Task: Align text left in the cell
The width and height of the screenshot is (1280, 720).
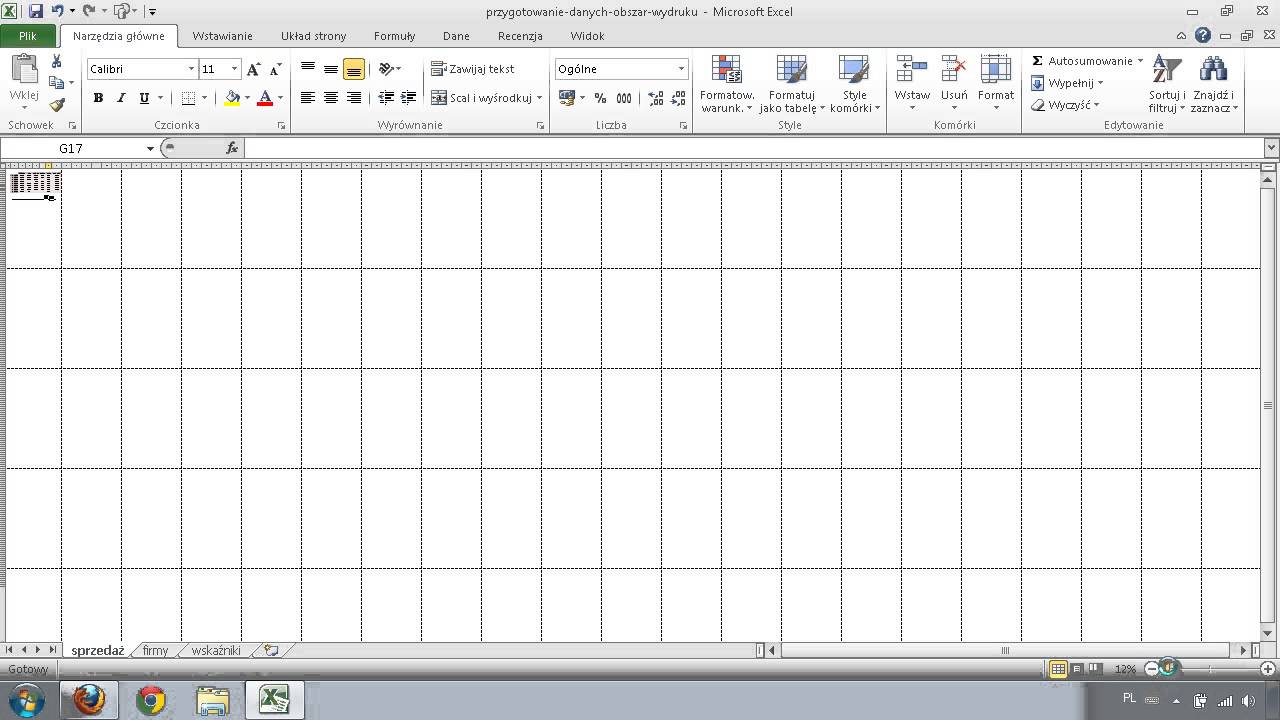Action: coord(308,98)
